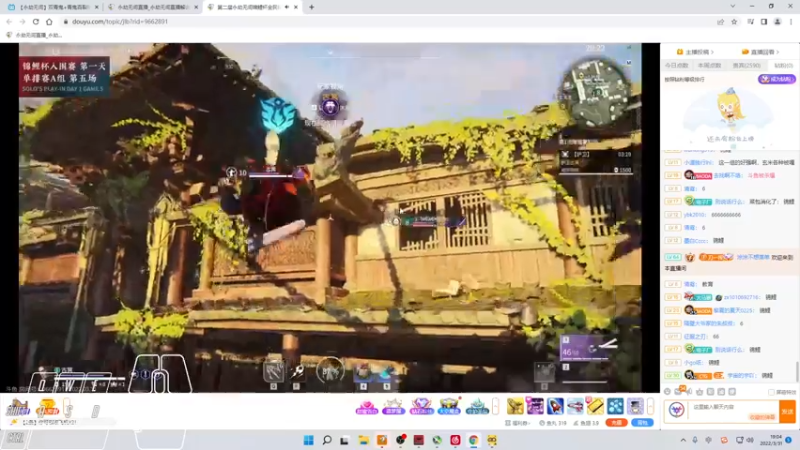This screenshot has height=450, width=800.
Task: Open taskbar search
Action: click(x=327, y=440)
